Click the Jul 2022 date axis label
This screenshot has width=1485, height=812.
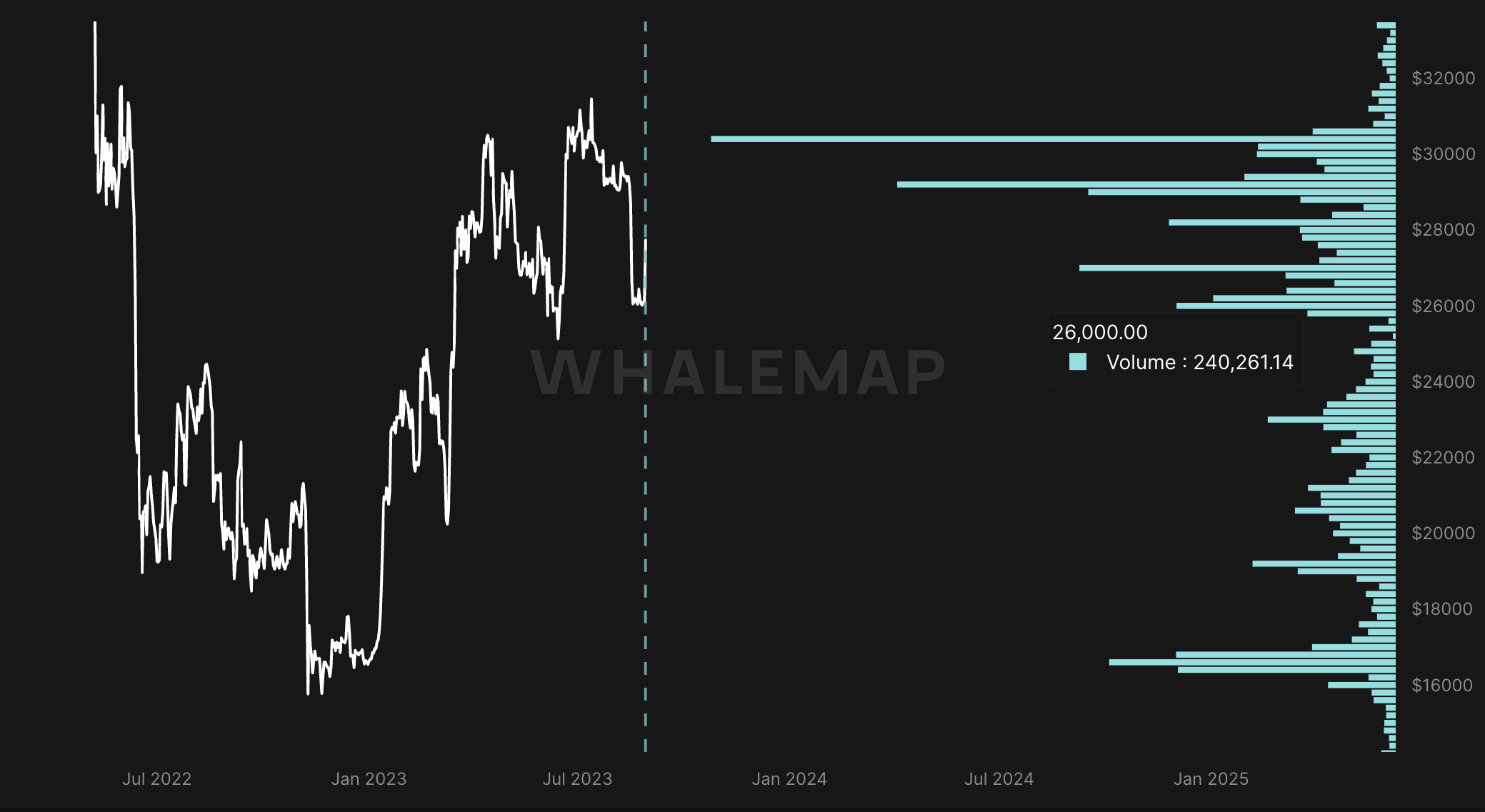point(156,779)
